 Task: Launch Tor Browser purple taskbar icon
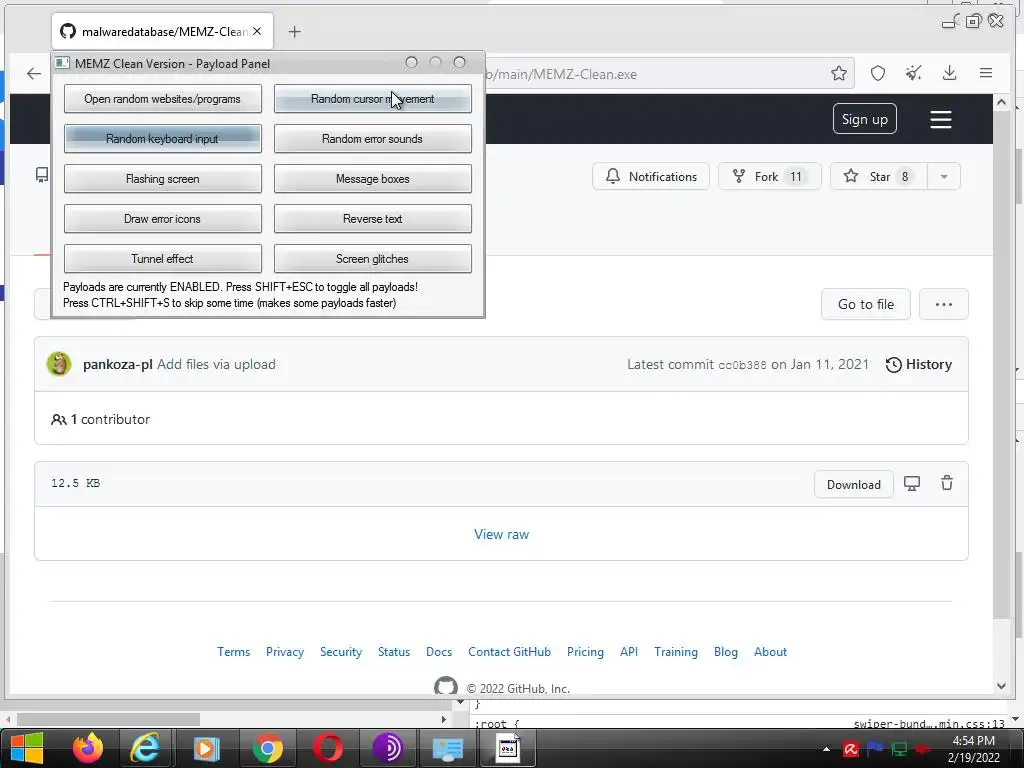click(x=387, y=748)
